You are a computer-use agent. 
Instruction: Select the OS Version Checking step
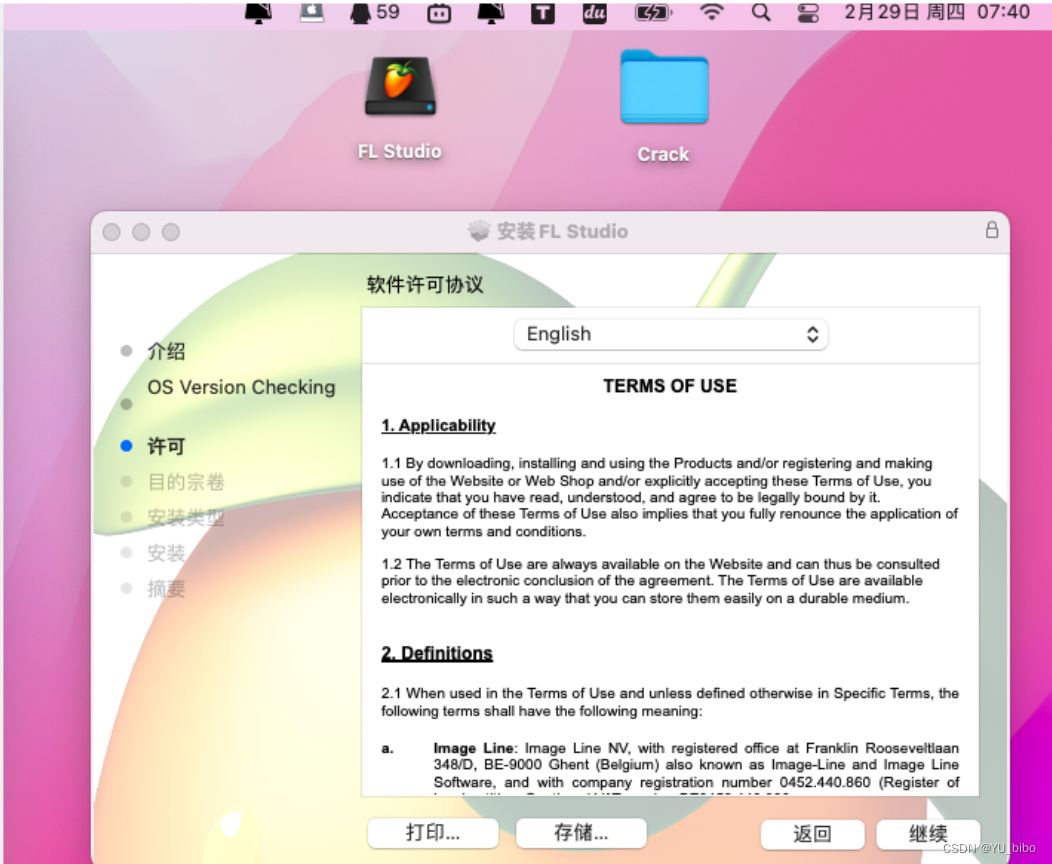pos(242,387)
